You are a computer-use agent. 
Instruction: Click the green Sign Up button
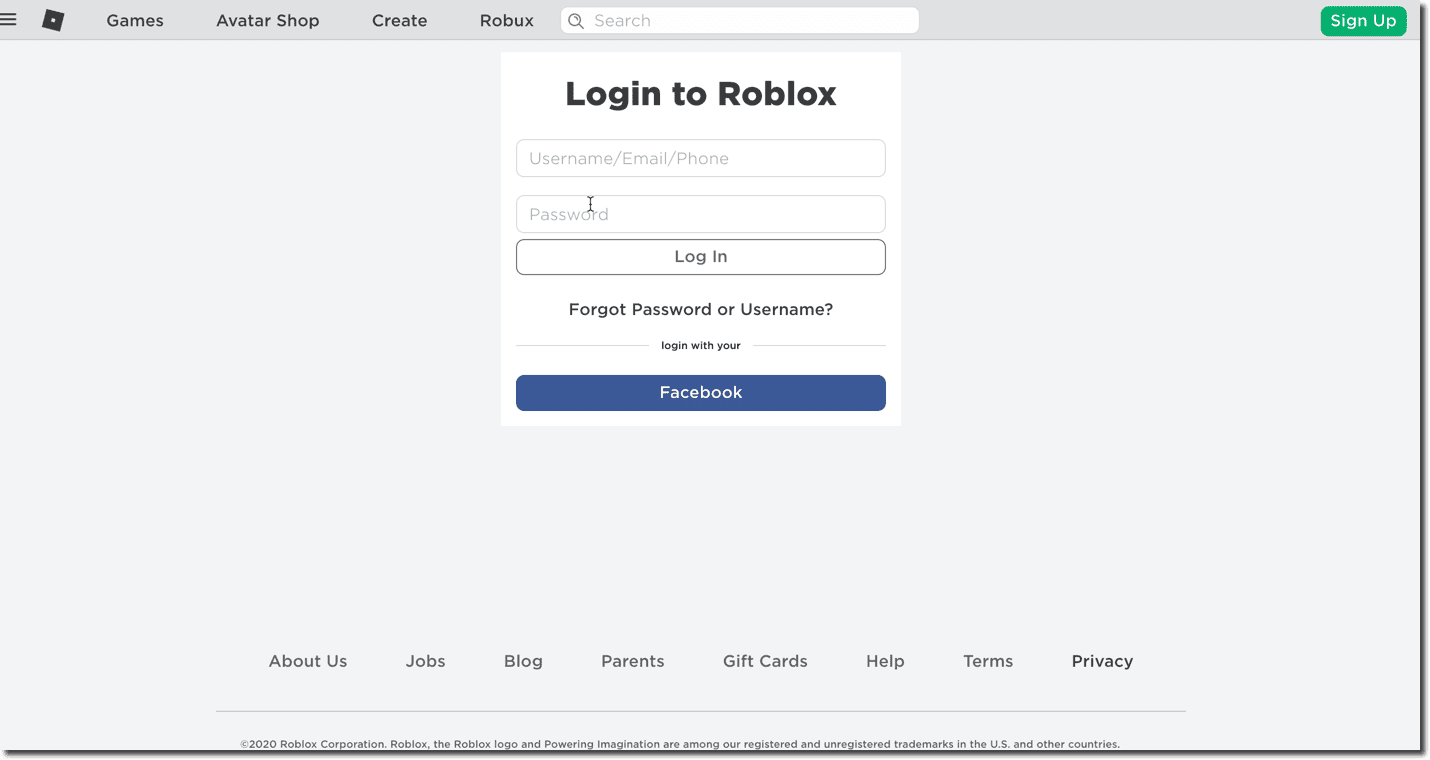1363,20
